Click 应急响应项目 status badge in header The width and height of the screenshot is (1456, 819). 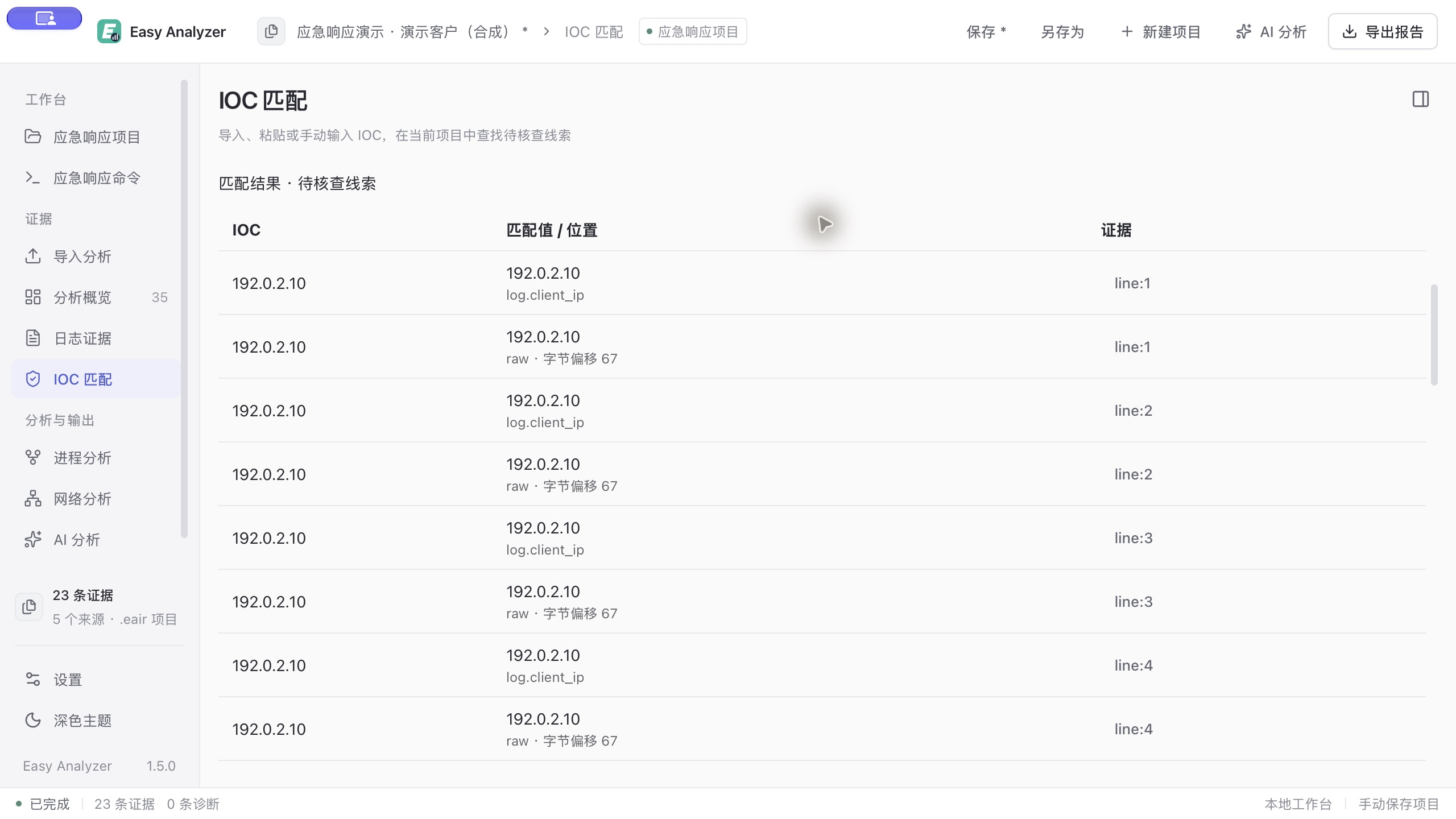(692, 31)
